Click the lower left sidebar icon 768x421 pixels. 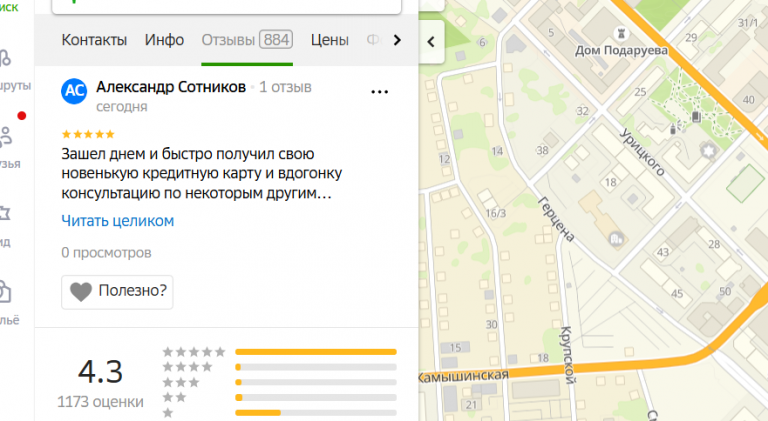point(5,292)
